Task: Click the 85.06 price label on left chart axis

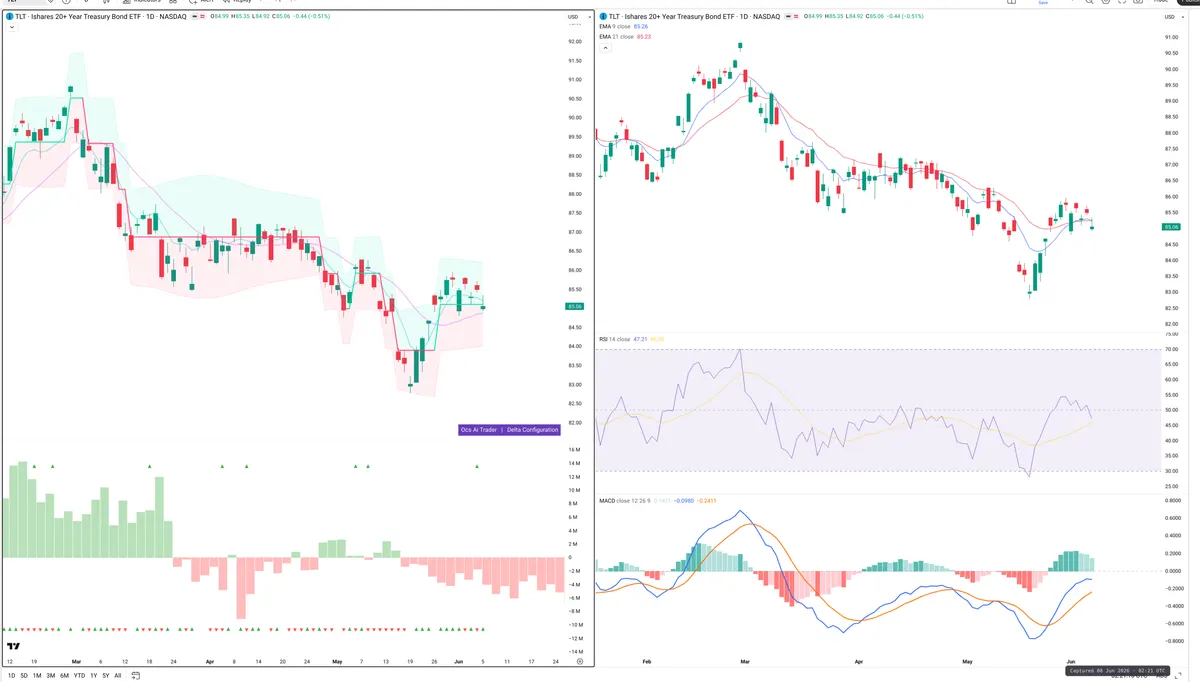Action: 574,306
